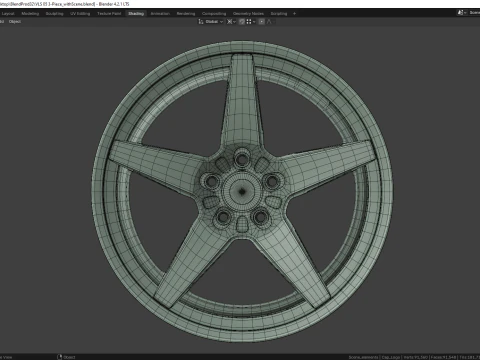Screen dimensions: 480x360
Task: Click the wheel center cap mesh
Action: pos(242,191)
